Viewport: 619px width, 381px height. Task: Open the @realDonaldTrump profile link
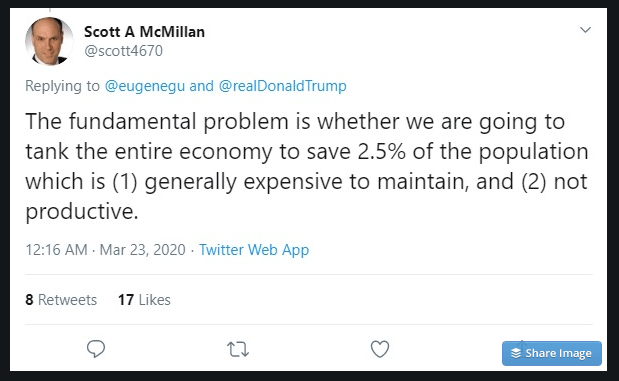[x=282, y=86]
